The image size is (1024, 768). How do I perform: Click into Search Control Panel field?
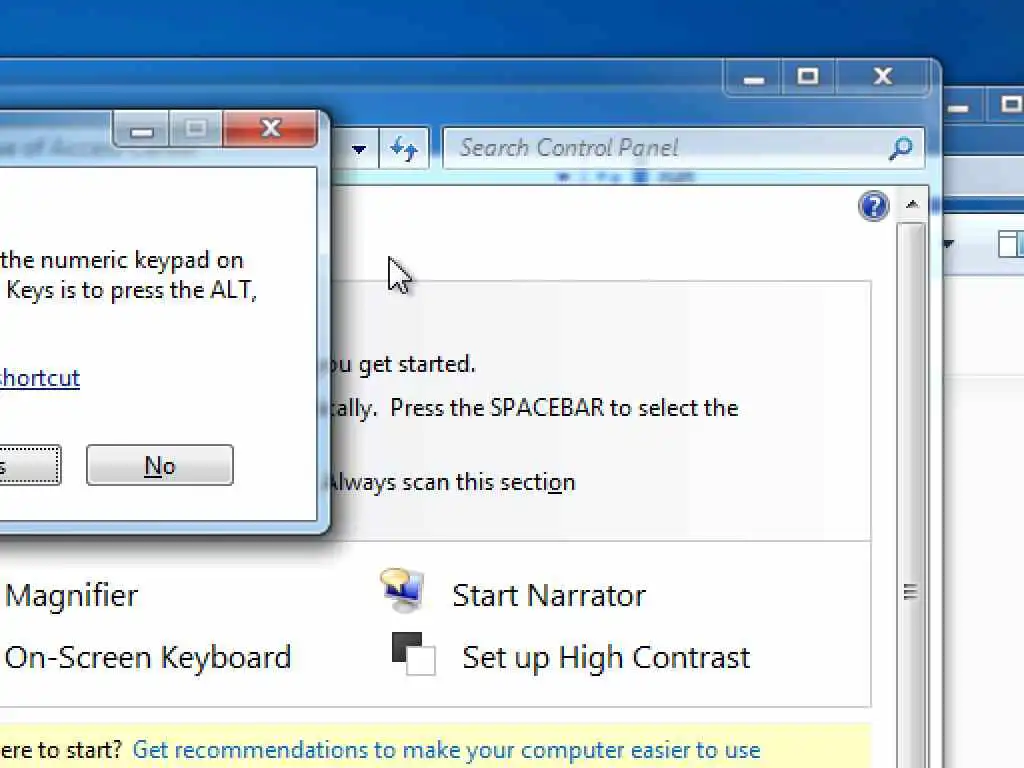coord(683,148)
